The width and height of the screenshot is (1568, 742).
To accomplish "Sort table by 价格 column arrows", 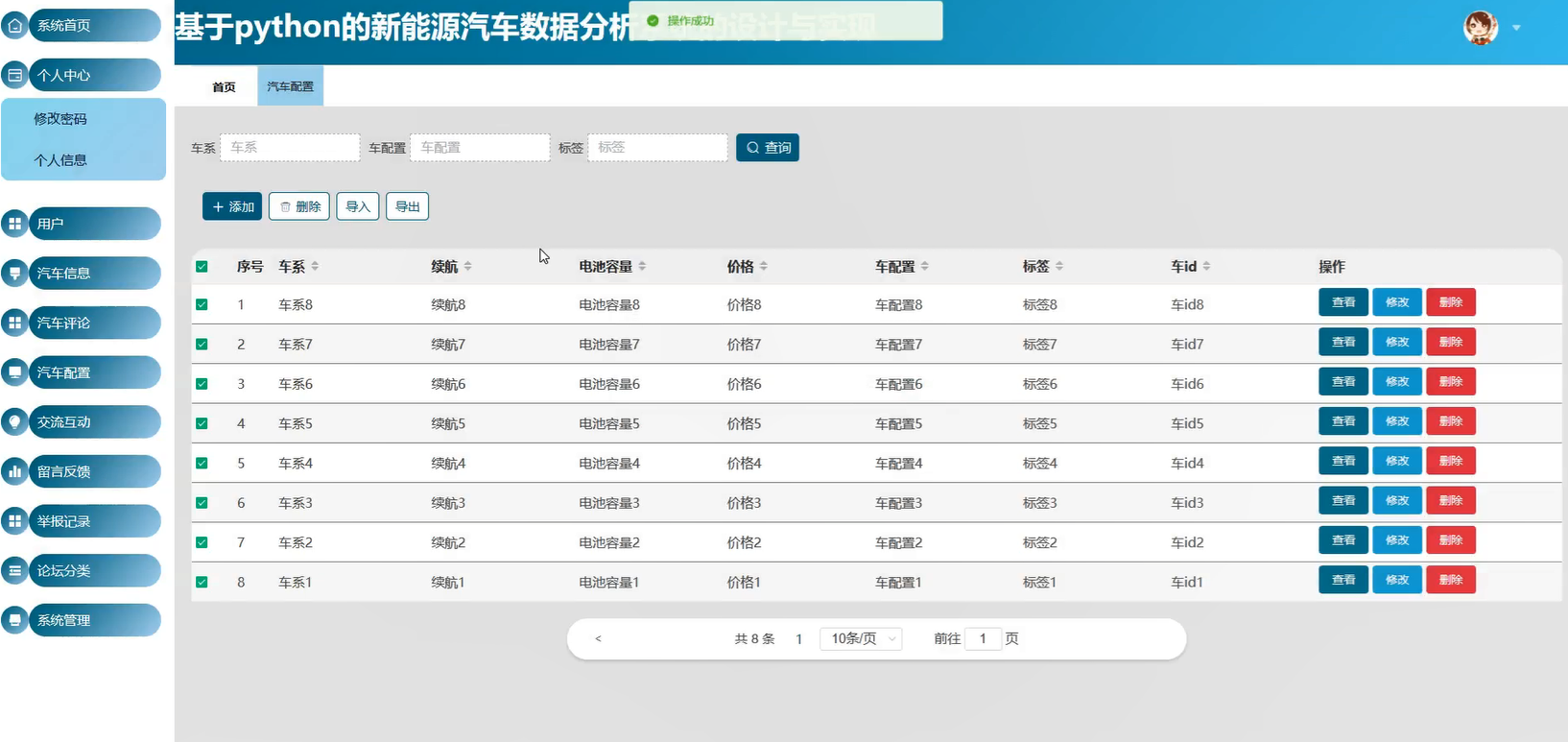I will coord(763,267).
